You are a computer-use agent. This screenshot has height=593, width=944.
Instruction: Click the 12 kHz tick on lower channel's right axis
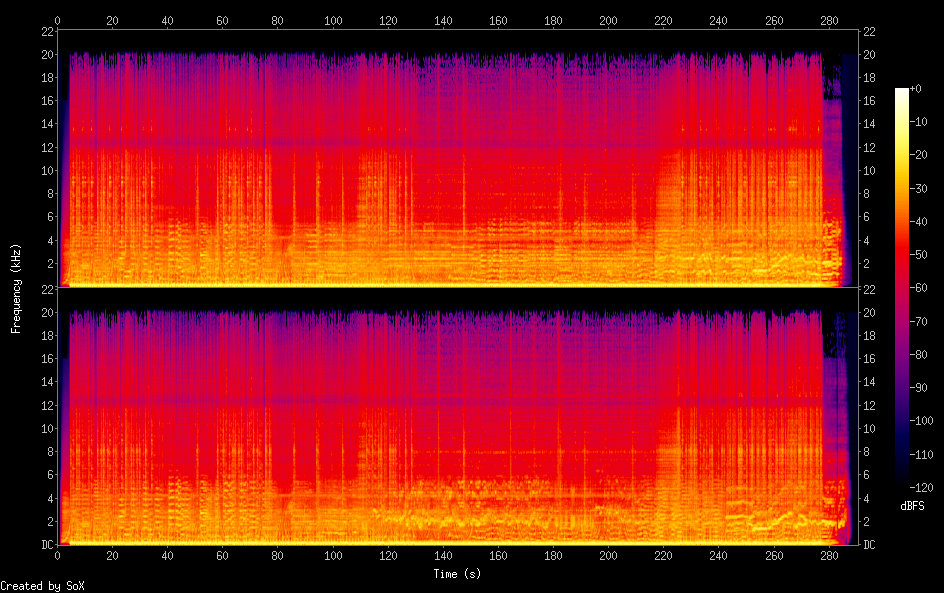tap(869, 405)
